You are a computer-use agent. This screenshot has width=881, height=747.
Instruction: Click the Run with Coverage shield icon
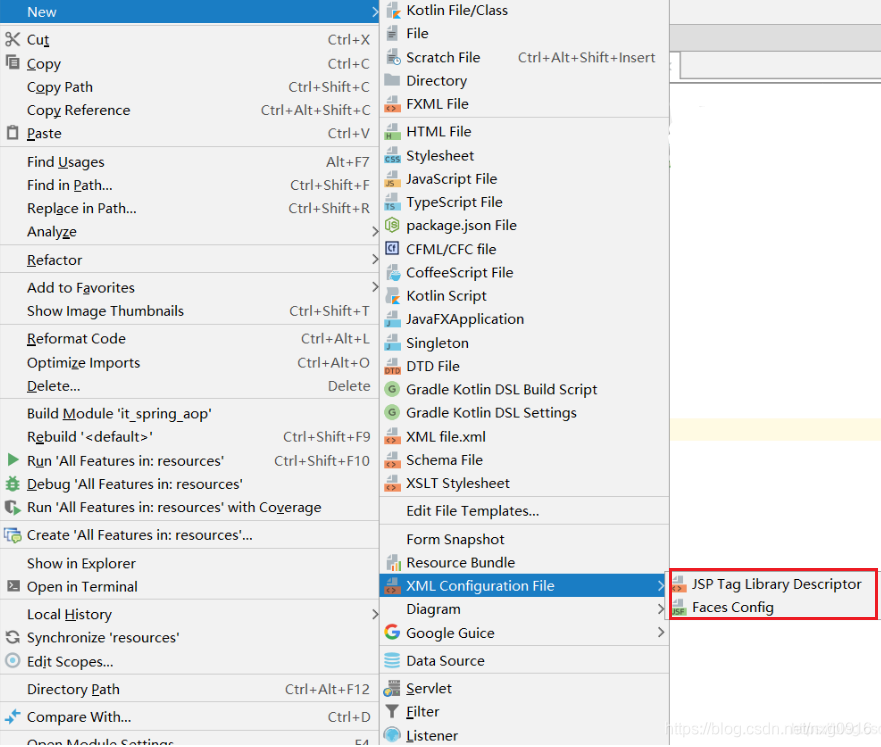(x=12, y=507)
